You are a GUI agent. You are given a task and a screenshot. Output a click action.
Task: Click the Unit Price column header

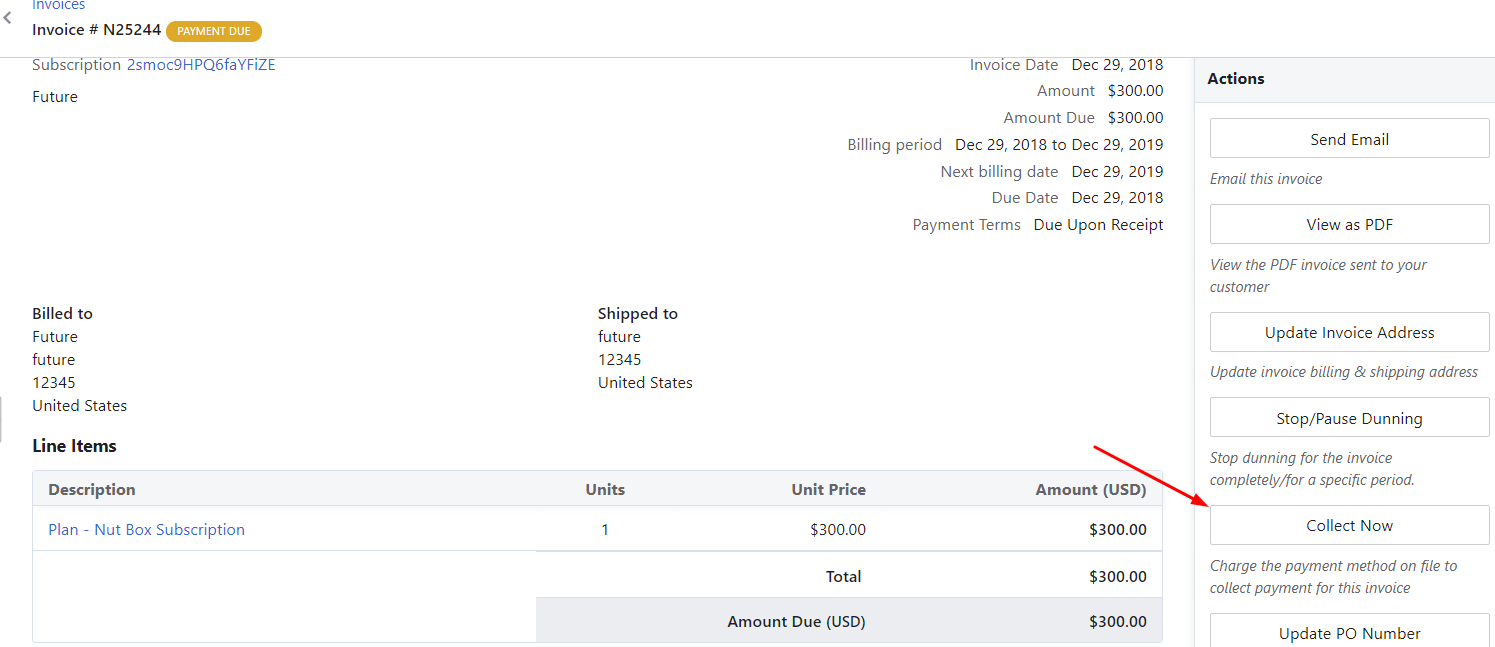[x=828, y=490]
